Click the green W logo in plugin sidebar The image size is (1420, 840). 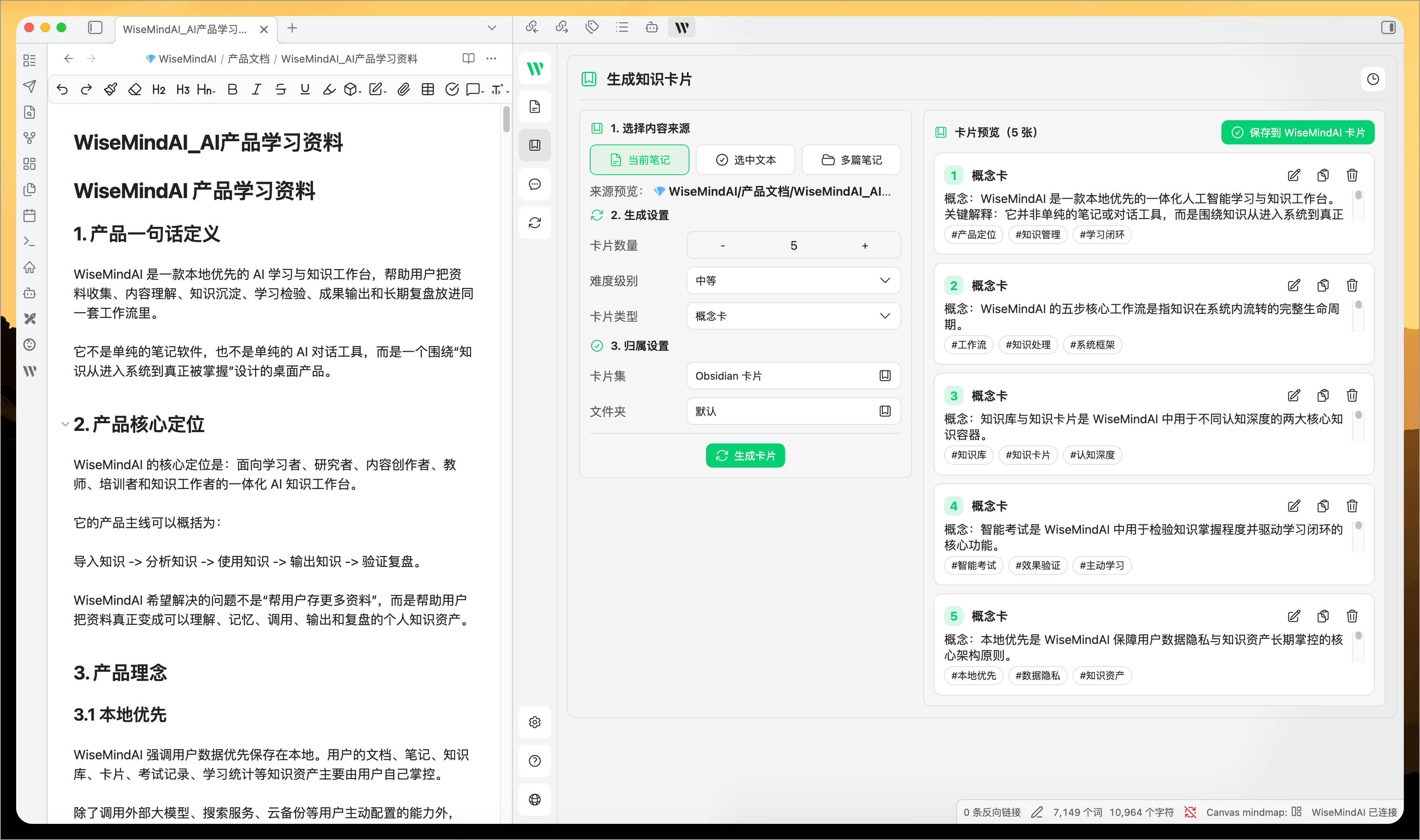click(x=535, y=69)
